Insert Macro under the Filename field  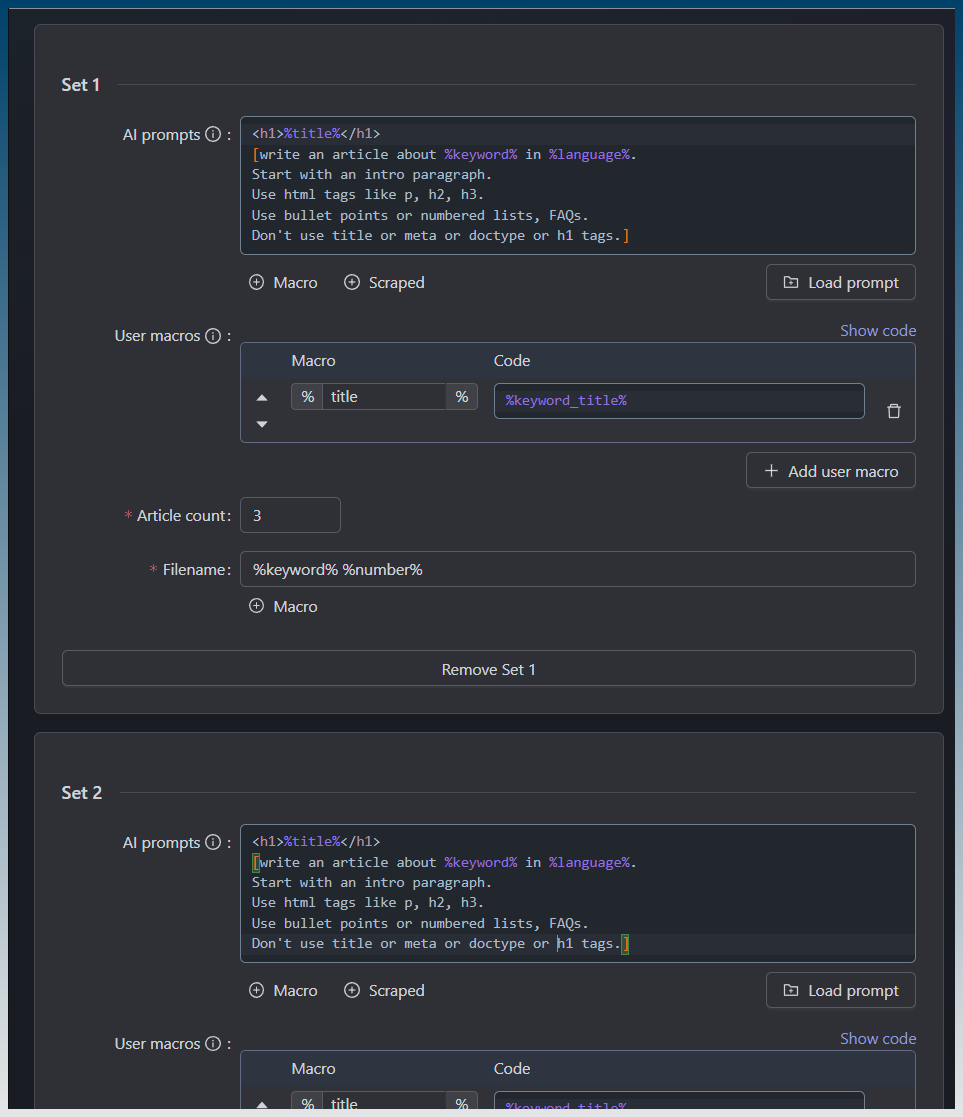pyautogui.click(x=284, y=607)
